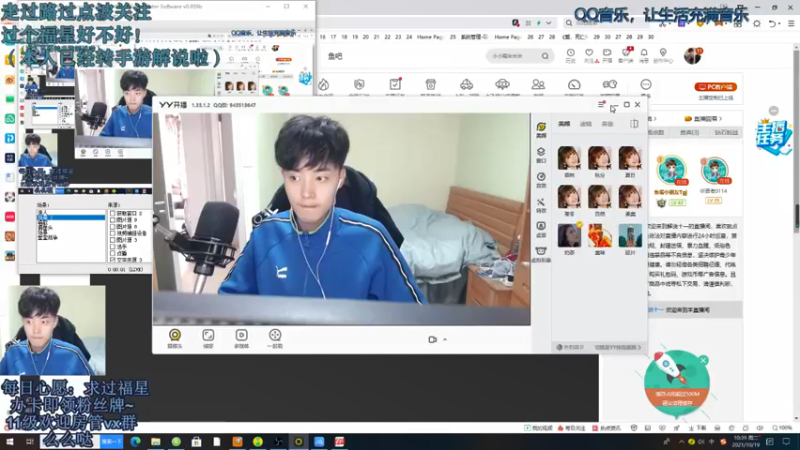
Task: Click 我的视频 in browser status bar
Action: pos(539,428)
